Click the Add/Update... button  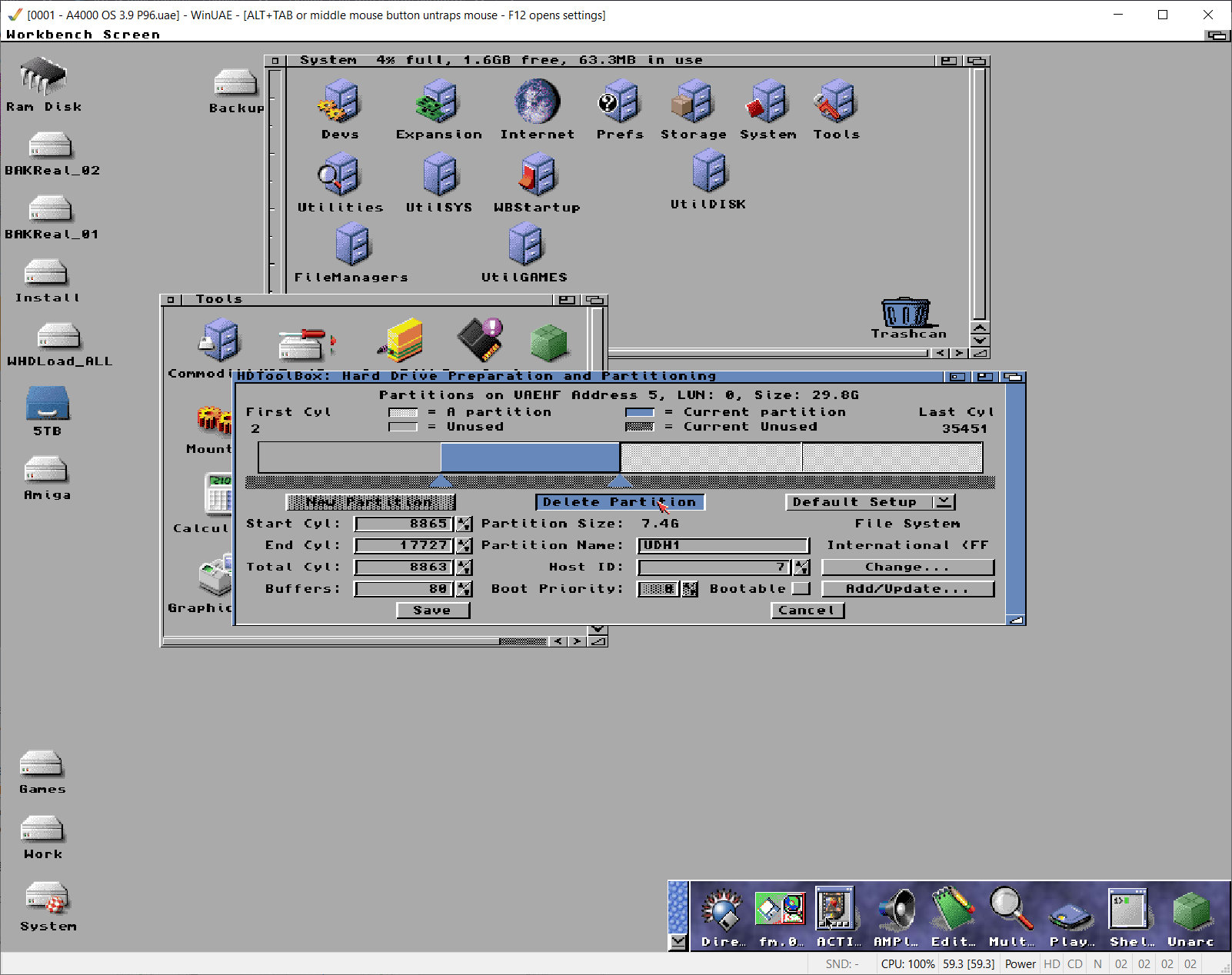pyautogui.click(x=907, y=588)
